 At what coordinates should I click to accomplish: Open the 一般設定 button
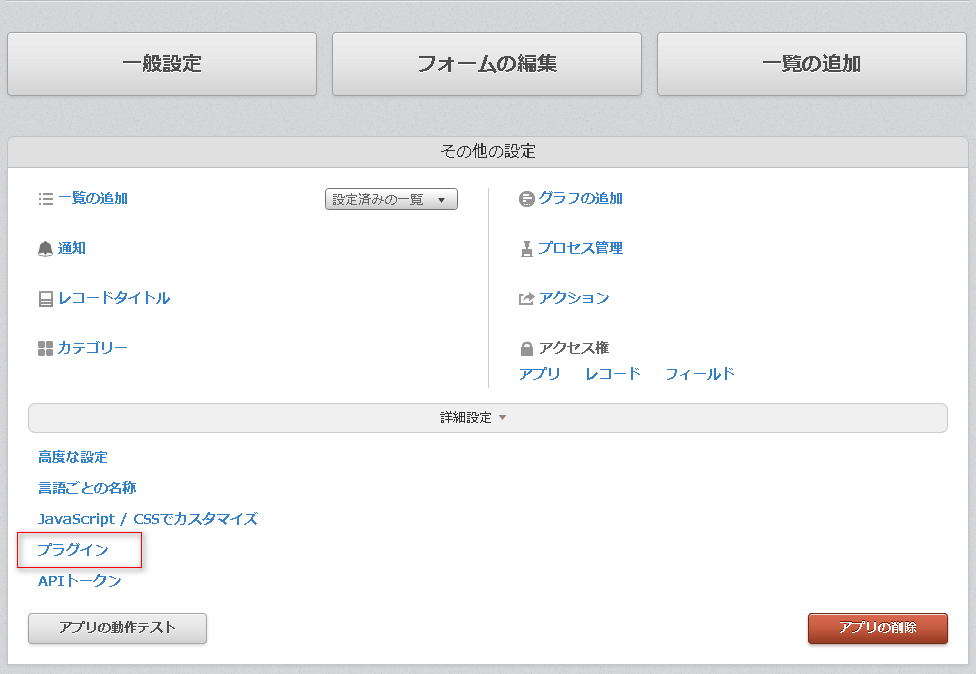[162, 64]
